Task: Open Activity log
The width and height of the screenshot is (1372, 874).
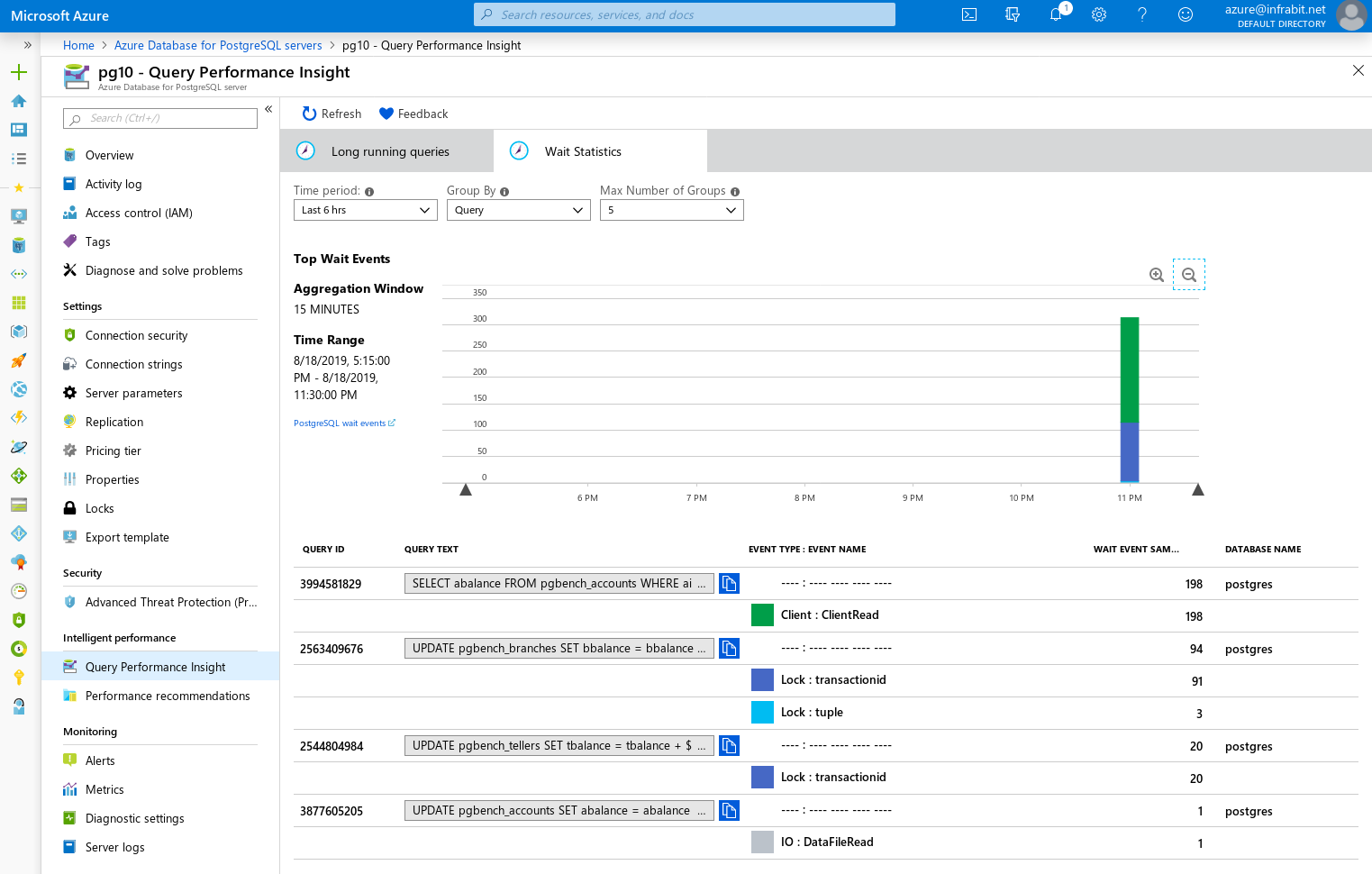Action: (114, 185)
